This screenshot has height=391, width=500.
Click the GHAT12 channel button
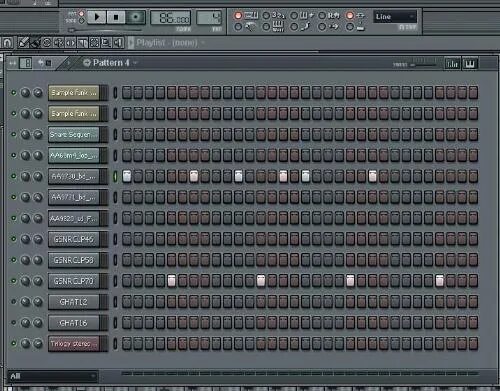(74, 302)
